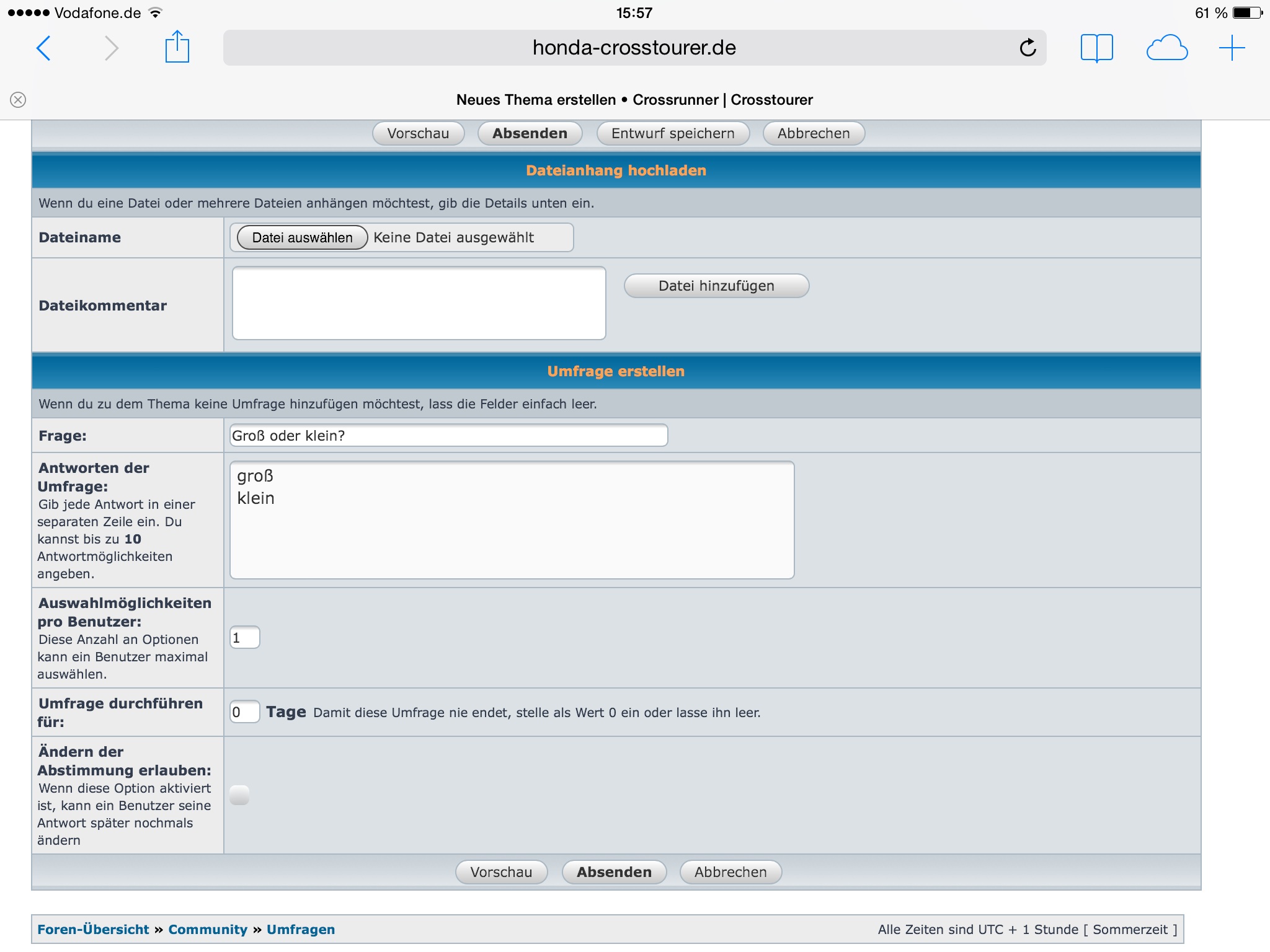The image size is (1270, 952).
Task: Open the share sheet icon
Action: 177,47
